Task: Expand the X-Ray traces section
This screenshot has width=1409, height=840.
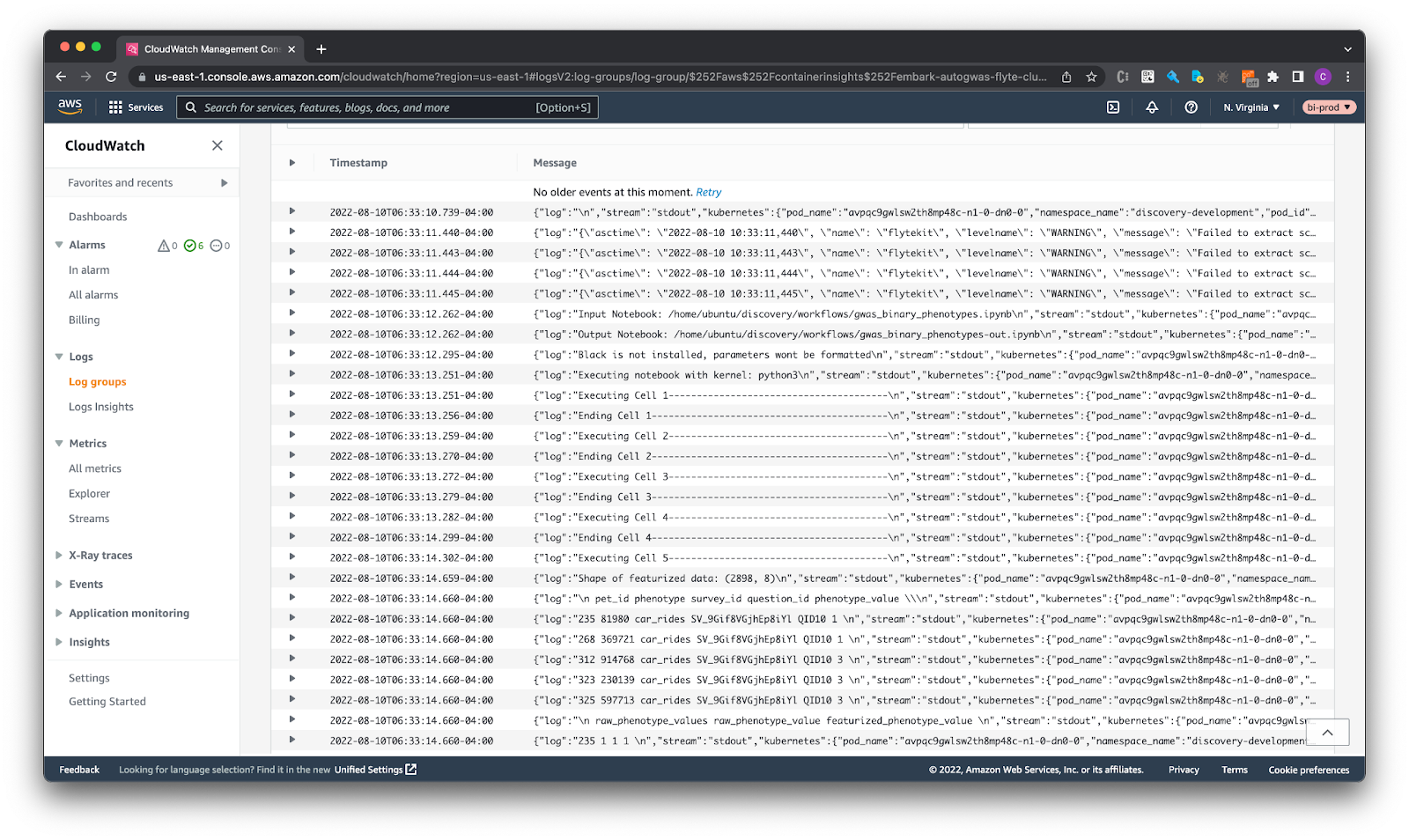Action: 59,556
